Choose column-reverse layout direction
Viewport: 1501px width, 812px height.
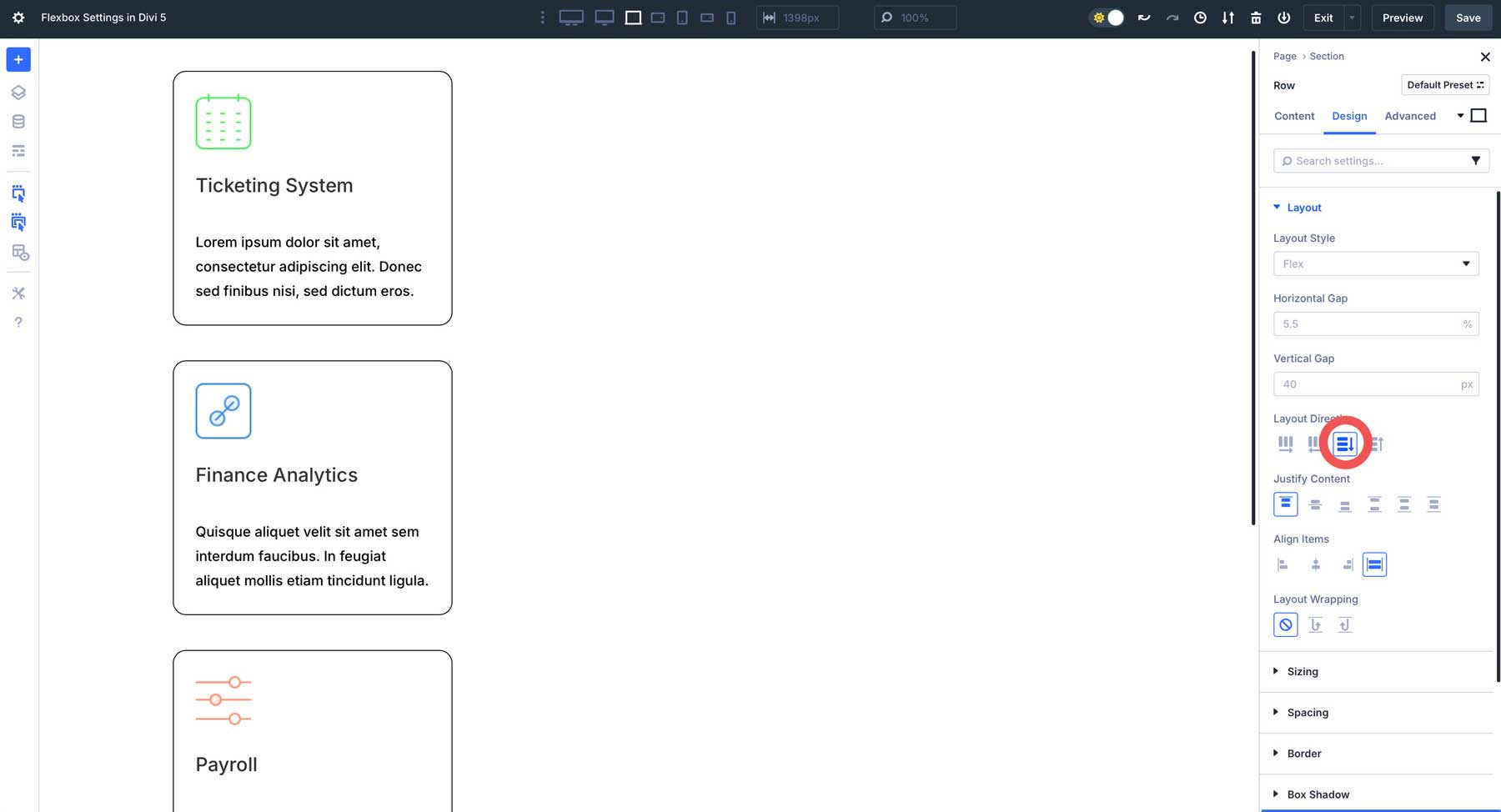[x=1375, y=444]
